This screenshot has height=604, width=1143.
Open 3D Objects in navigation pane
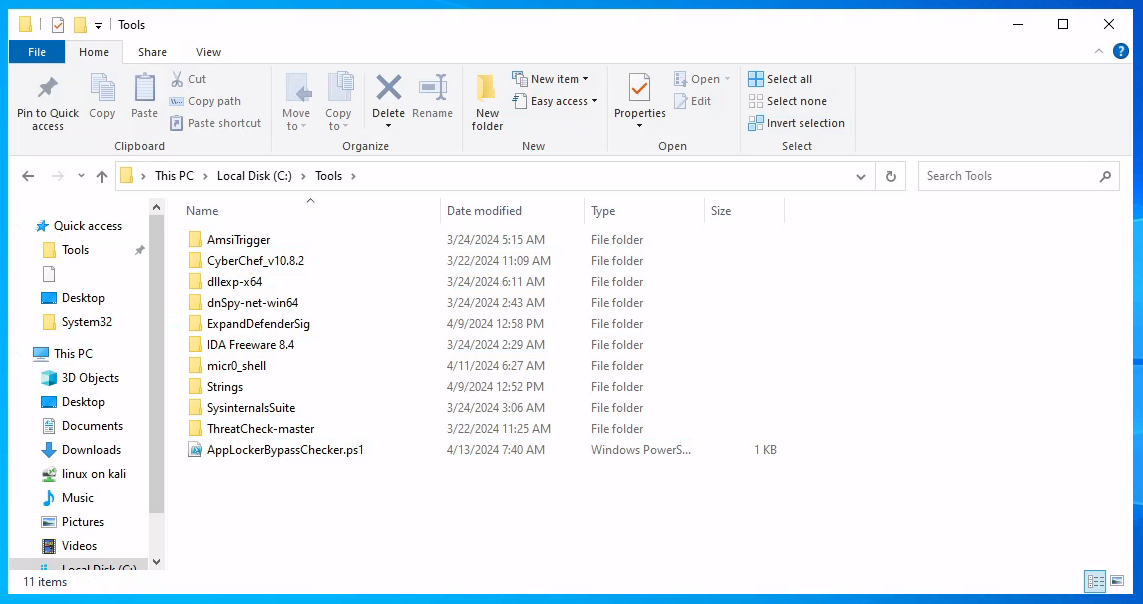click(x=90, y=378)
